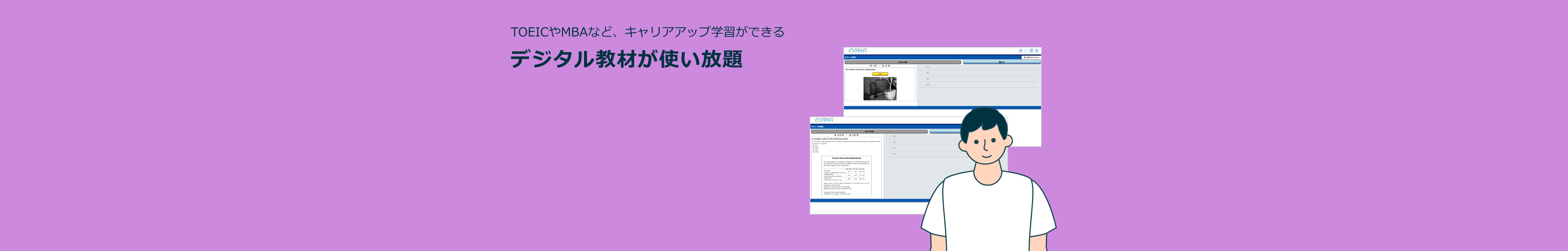
Task: Click the back arrow icon in upper test window
Action: click(x=1021, y=51)
